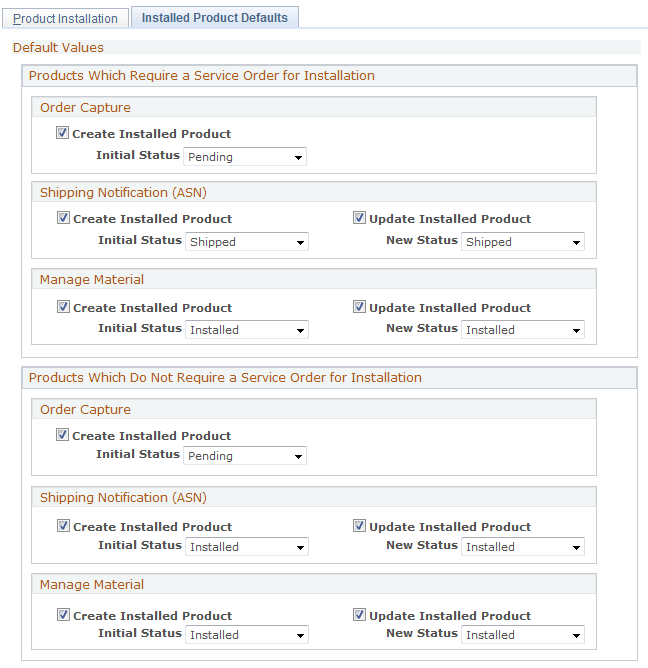
Task: Toggle Create Installed Product in first Manage Material section
Action: 64,307
